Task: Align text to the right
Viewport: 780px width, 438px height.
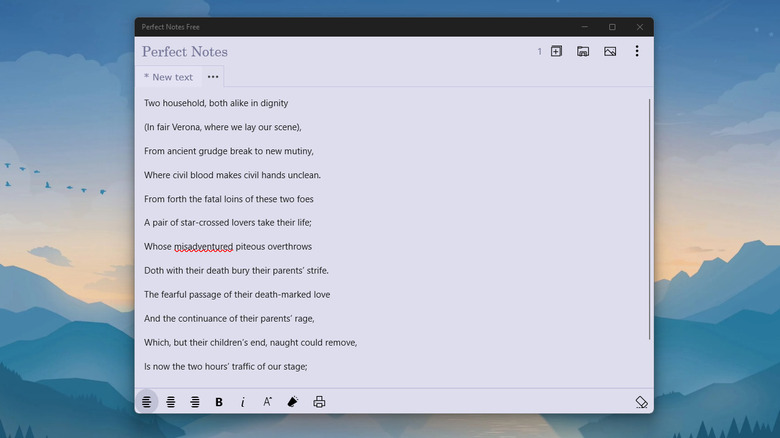Action: [195, 402]
